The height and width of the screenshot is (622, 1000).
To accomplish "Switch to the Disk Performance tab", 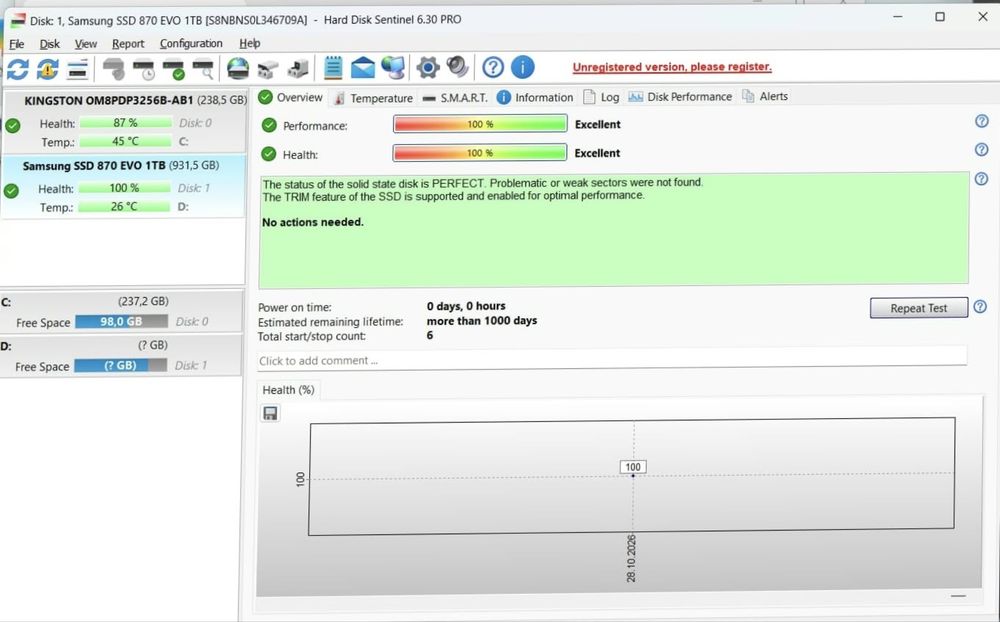I will [680, 97].
